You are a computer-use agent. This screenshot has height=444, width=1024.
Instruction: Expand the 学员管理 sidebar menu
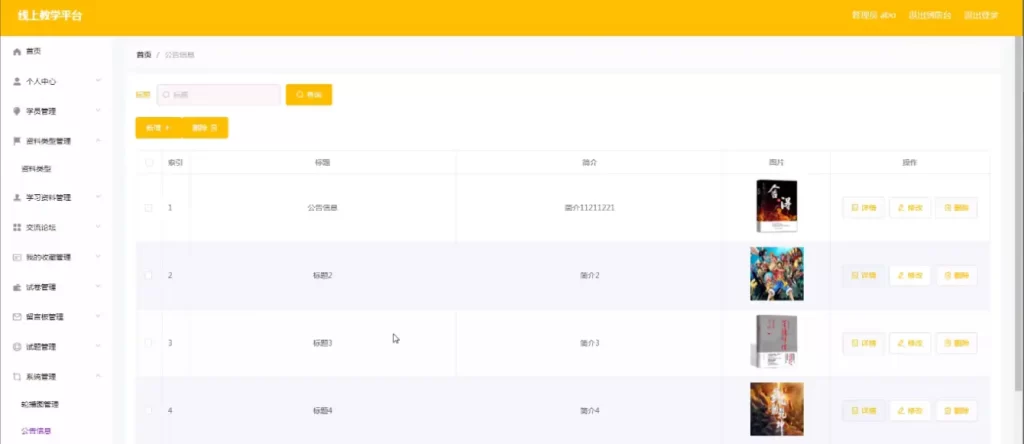pos(56,111)
